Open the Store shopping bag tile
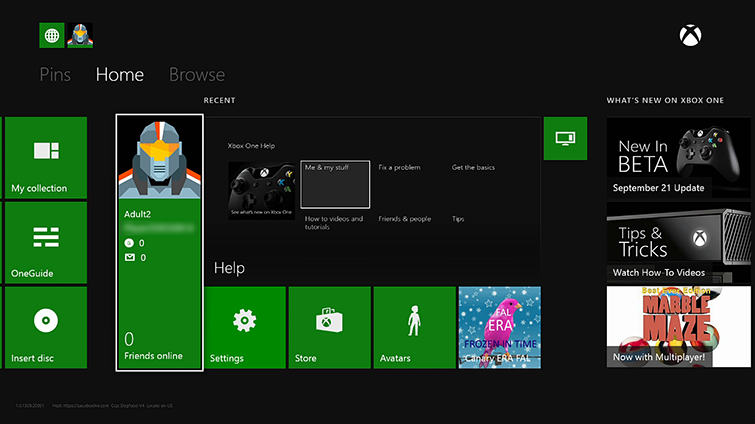Viewport: 755px width, 424px height. (x=330, y=328)
